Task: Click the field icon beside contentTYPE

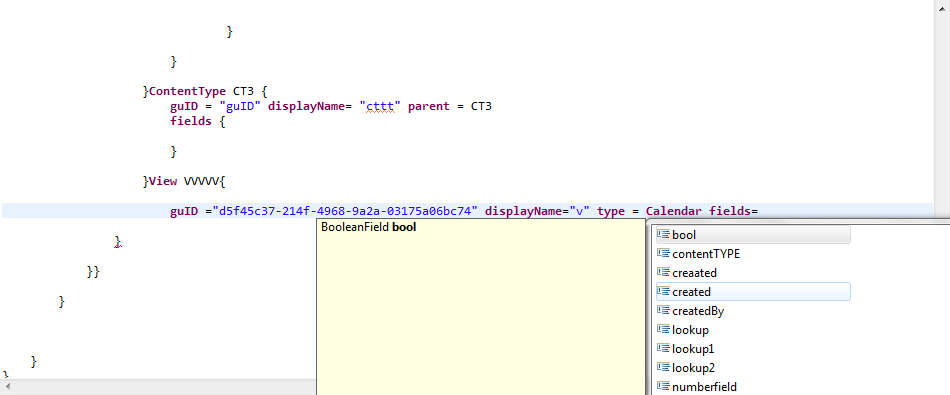Action: pos(663,254)
